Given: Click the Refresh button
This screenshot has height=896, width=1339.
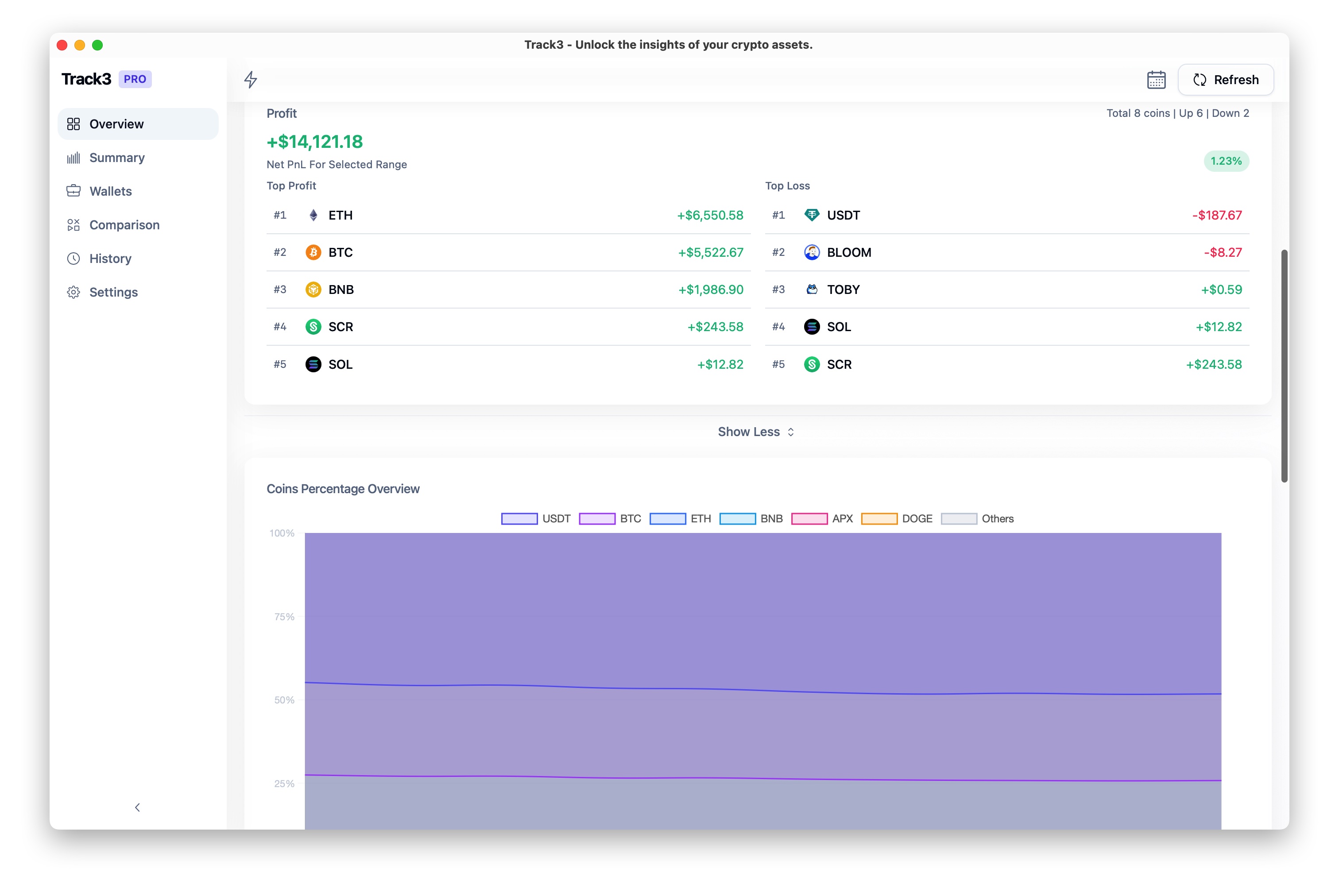Looking at the screenshot, I should tap(1226, 79).
